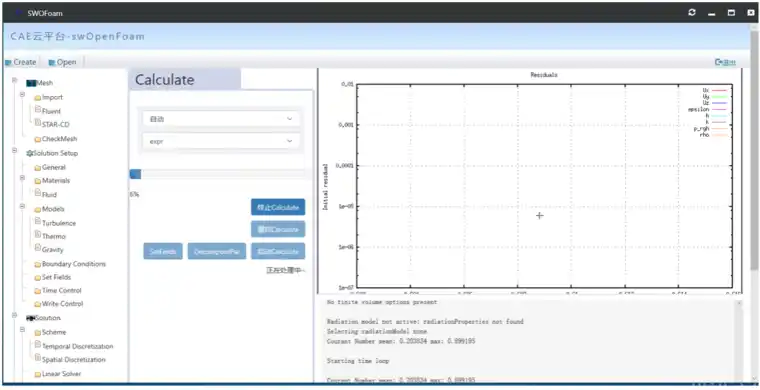Viewport: 760px width, 390px height.
Task: Collapse the Solution Setup tree node
Action: pos(15,150)
